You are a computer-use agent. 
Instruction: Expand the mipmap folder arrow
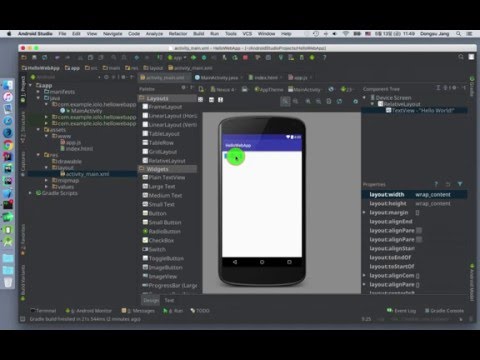tap(46, 180)
